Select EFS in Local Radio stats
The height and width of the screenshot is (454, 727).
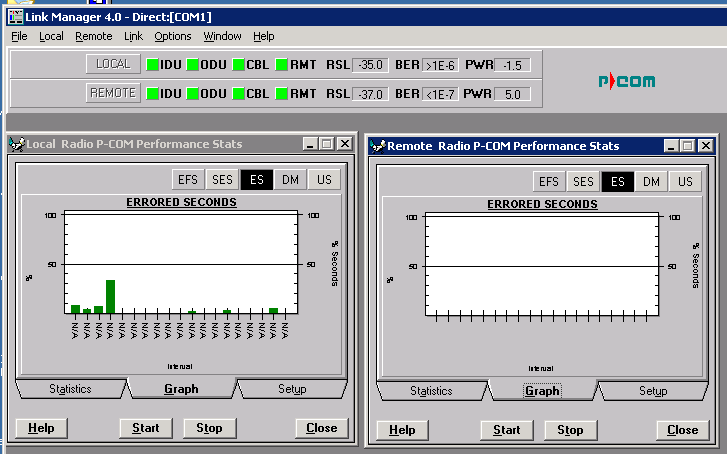point(187,180)
